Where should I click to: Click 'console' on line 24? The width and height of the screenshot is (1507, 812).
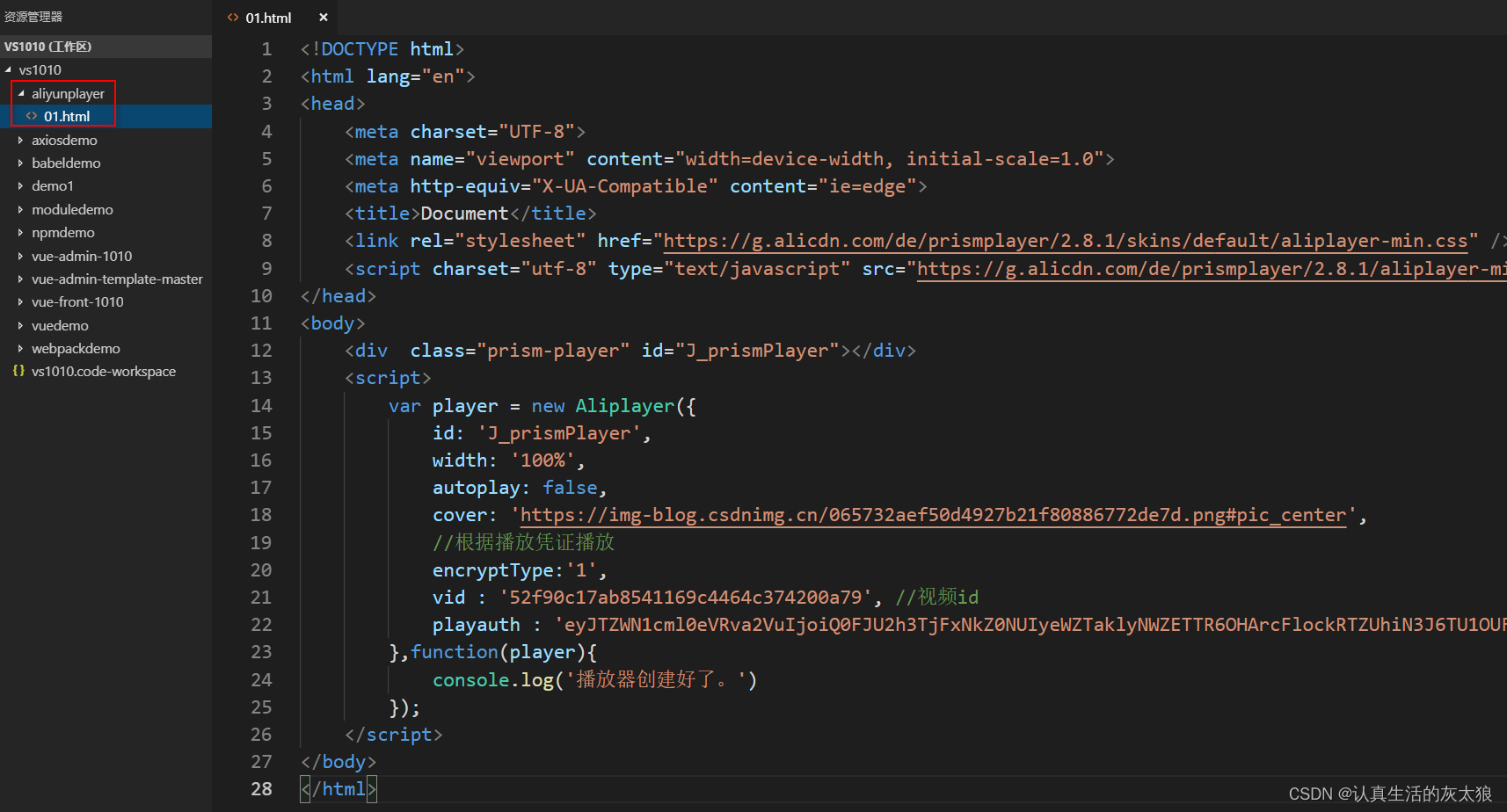471,680
